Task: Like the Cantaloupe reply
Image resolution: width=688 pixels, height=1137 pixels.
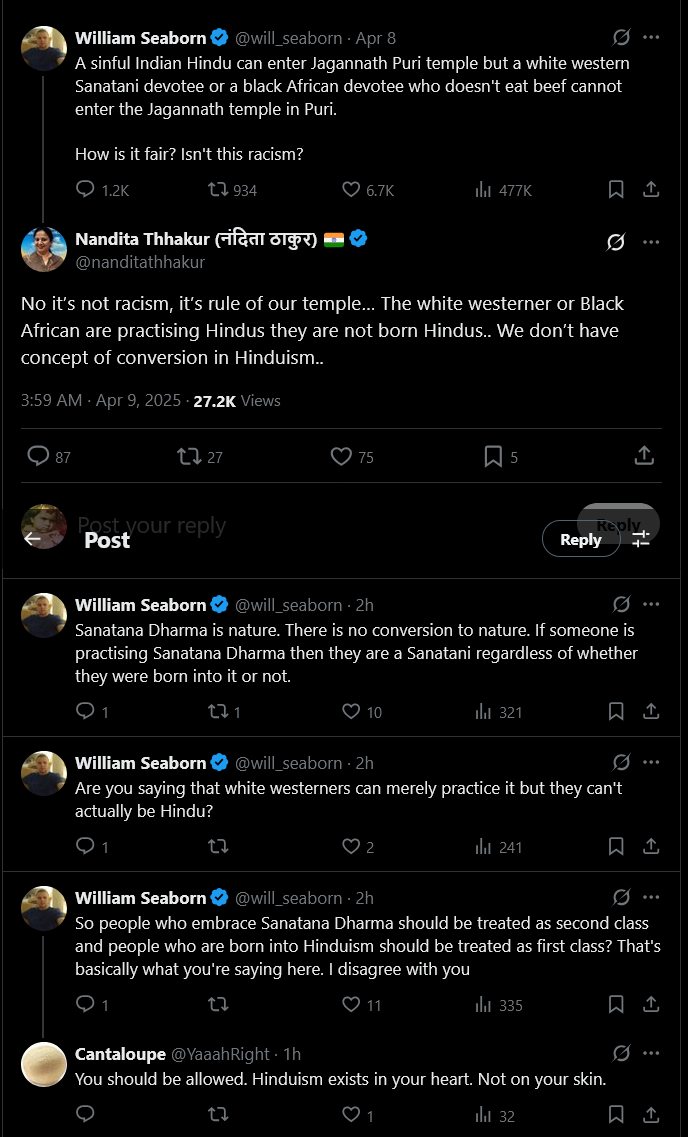Action: coord(351,1115)
